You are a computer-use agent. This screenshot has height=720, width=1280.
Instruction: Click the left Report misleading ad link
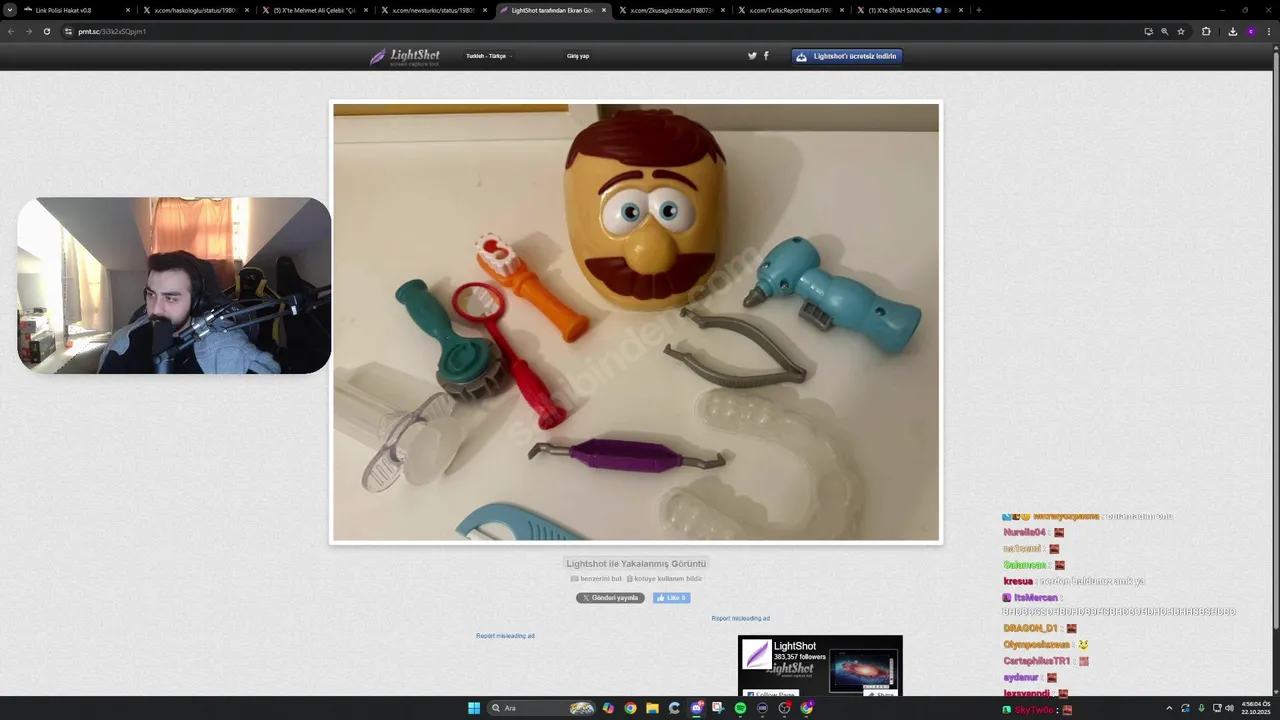click(x=505, y=636)
